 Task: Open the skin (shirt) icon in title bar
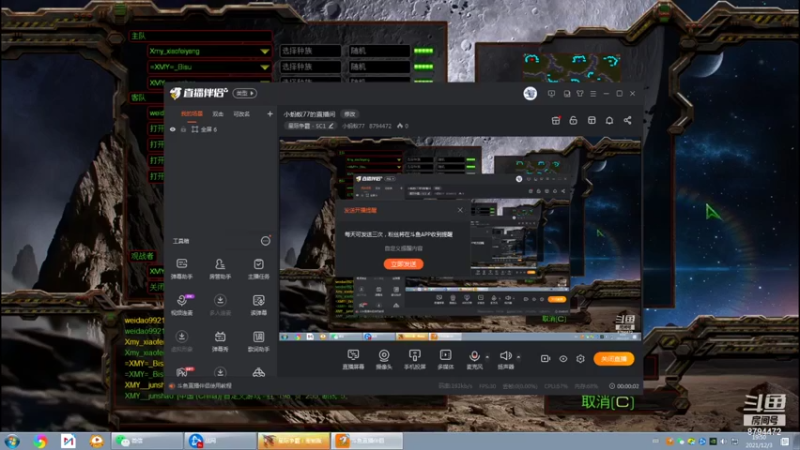click(x=580, y=94)
